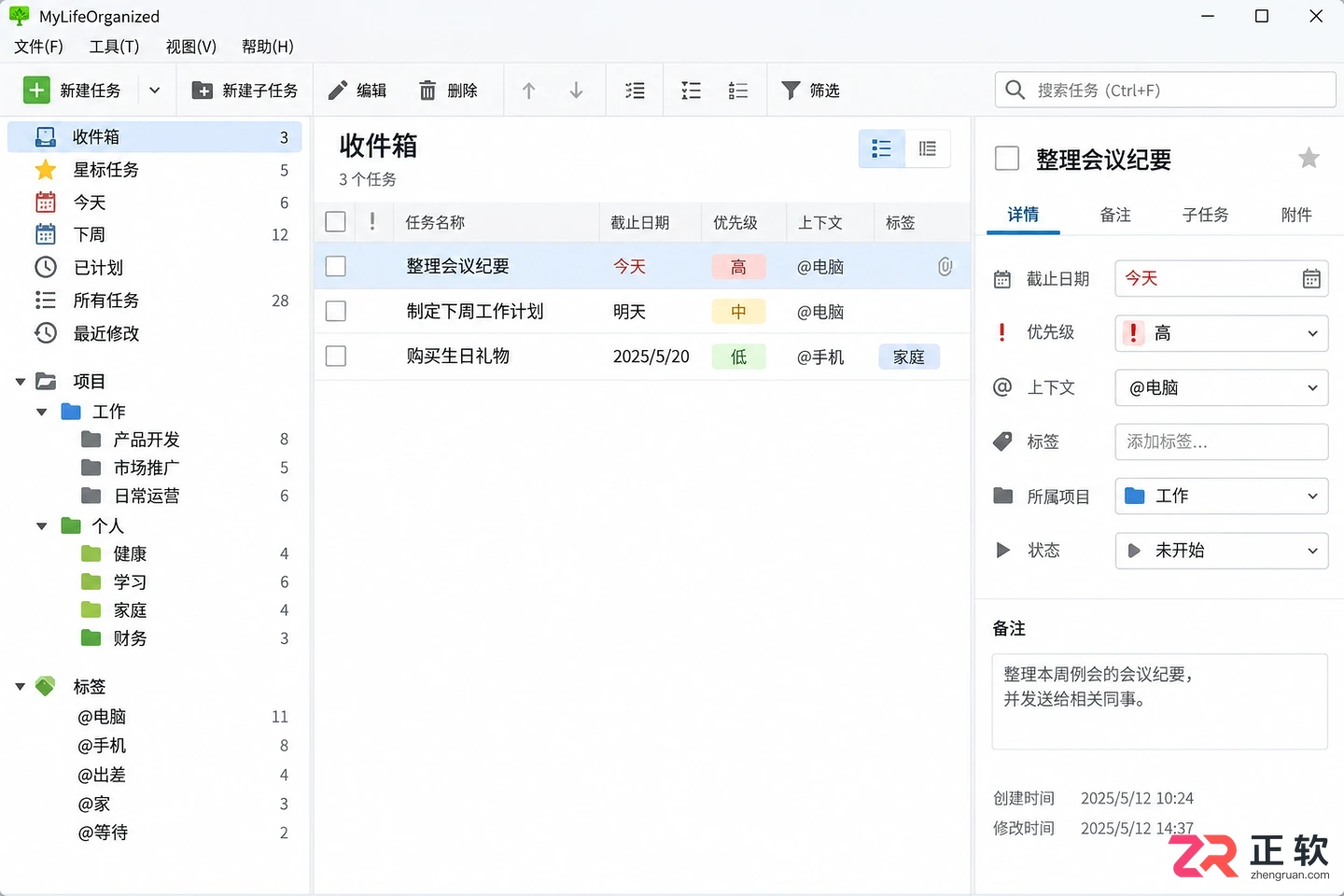Click the bulleted task list toolbar icon

pos(692,91)
